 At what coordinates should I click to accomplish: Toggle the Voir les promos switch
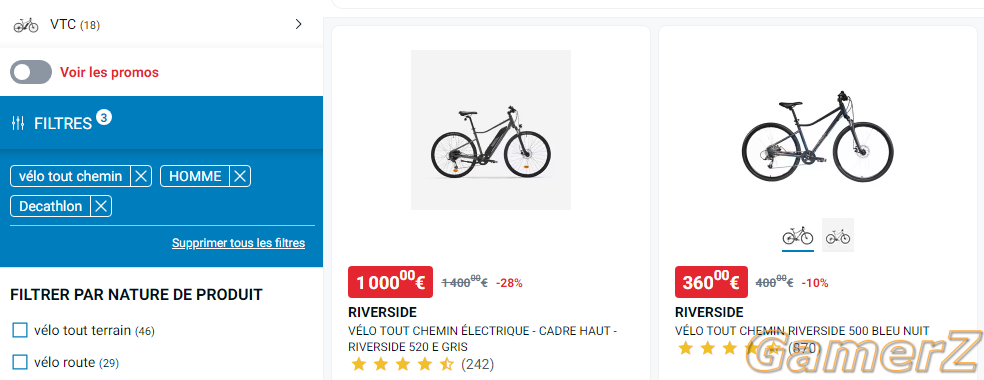[x=31, y=72]
